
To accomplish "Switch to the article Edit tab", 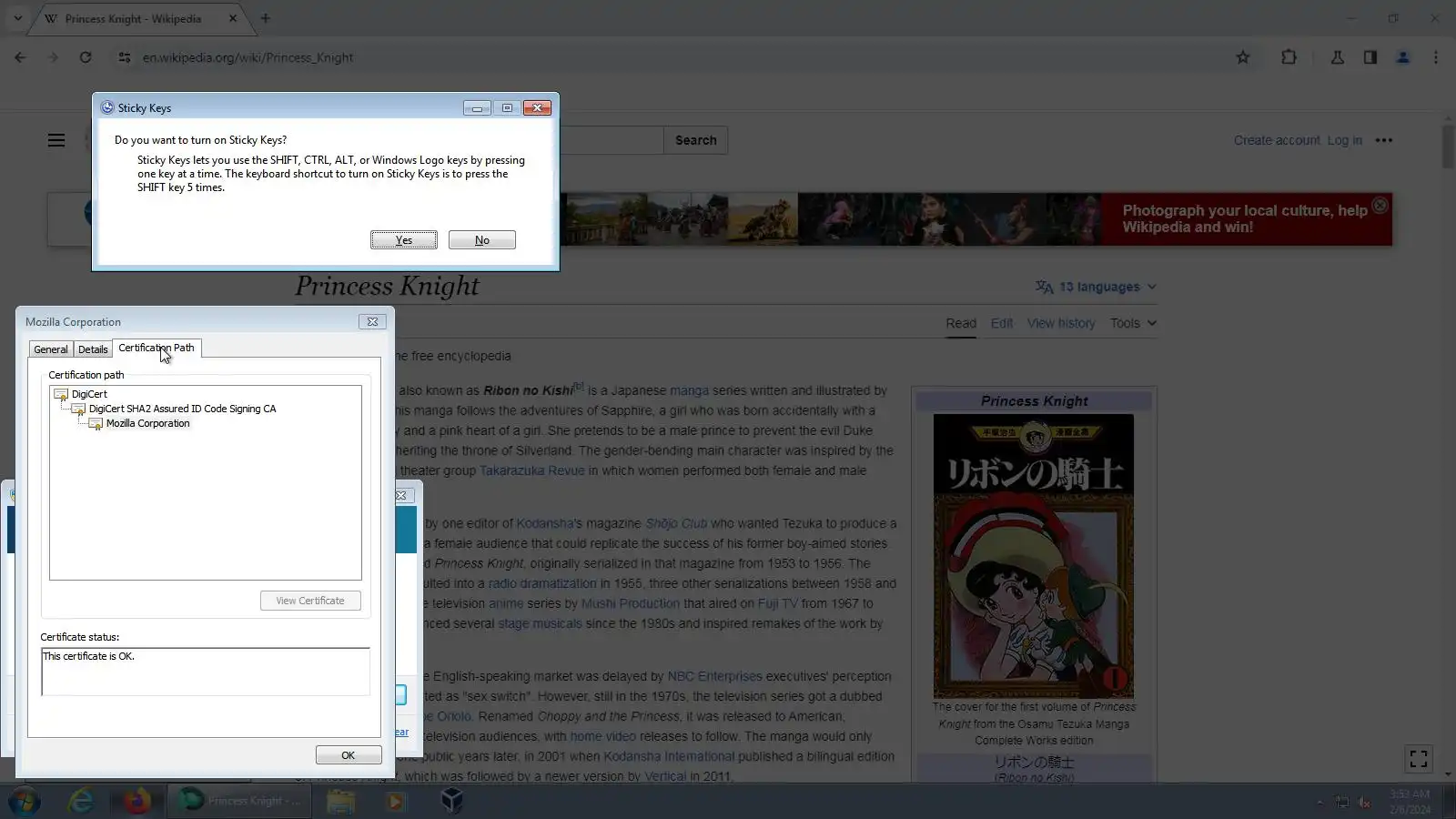I will 1002,323.
